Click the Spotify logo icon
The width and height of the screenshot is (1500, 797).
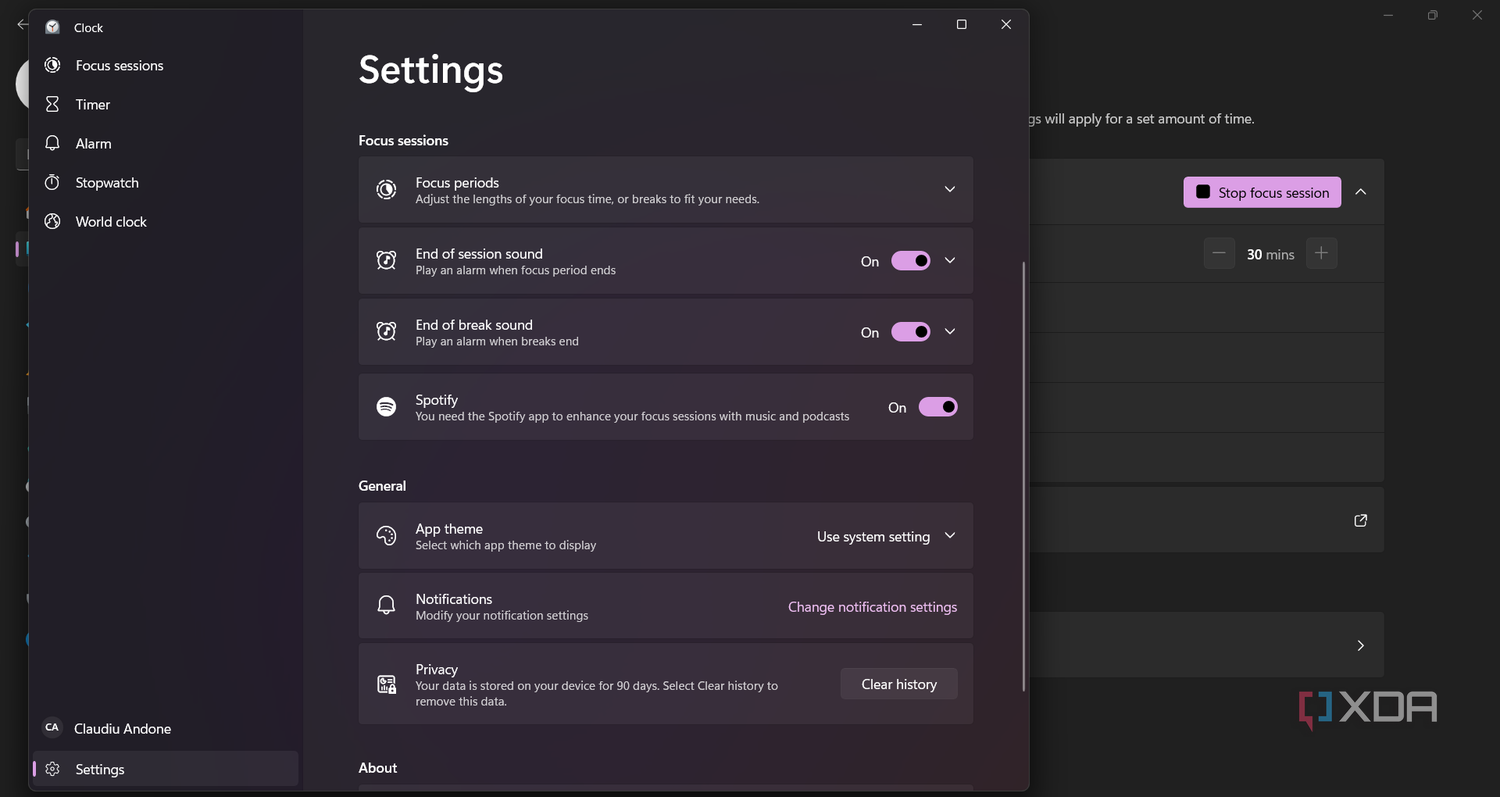[x=386, y=407]
